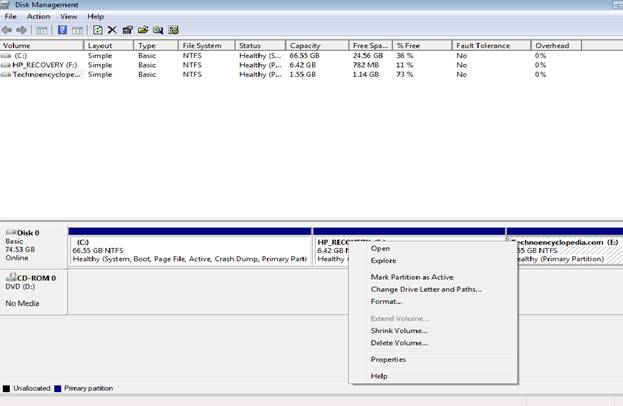Sort by the Layout column header

pyautogui.click(x=109, y=45)
